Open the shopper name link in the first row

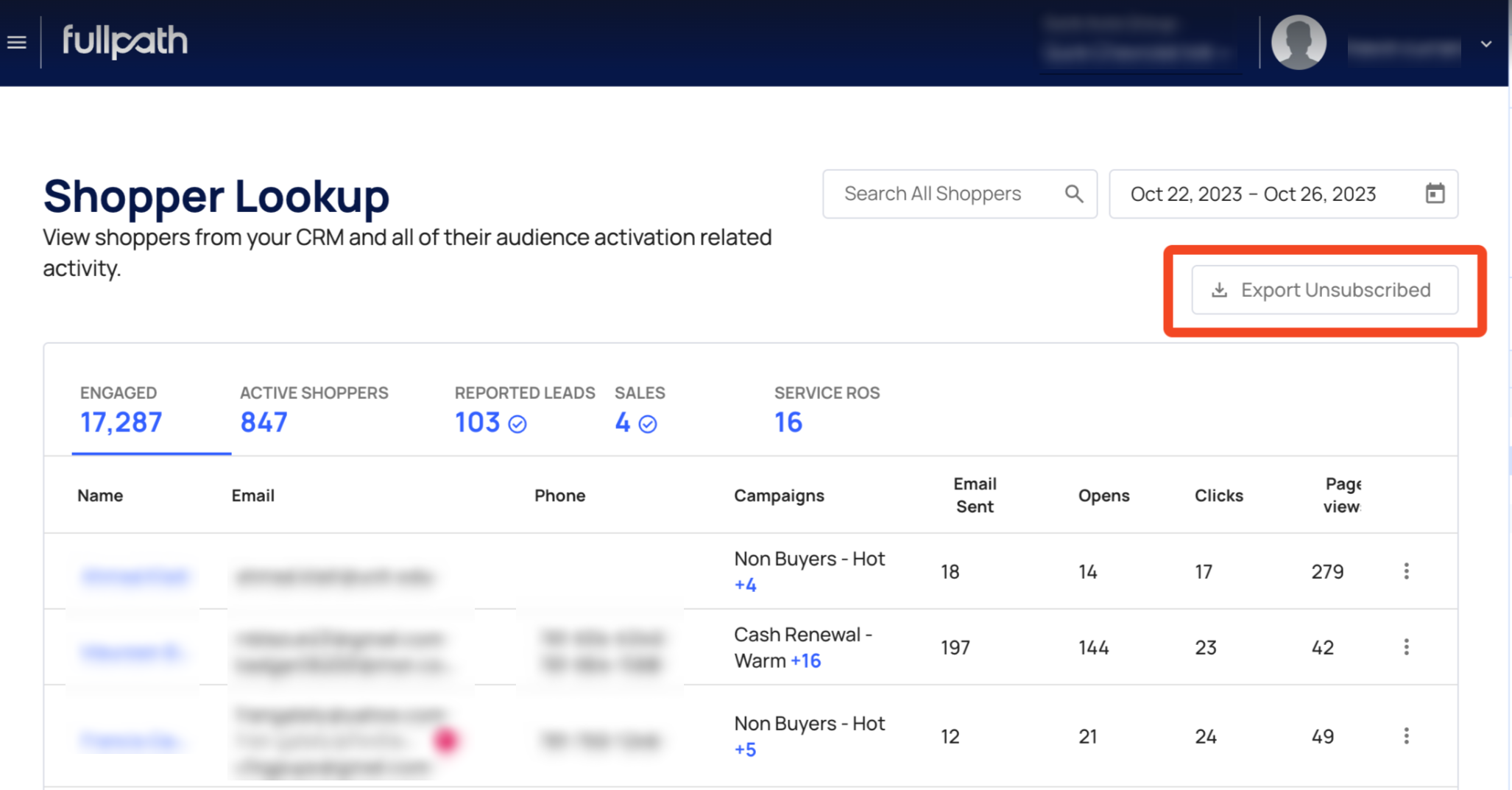click(135, 576)
